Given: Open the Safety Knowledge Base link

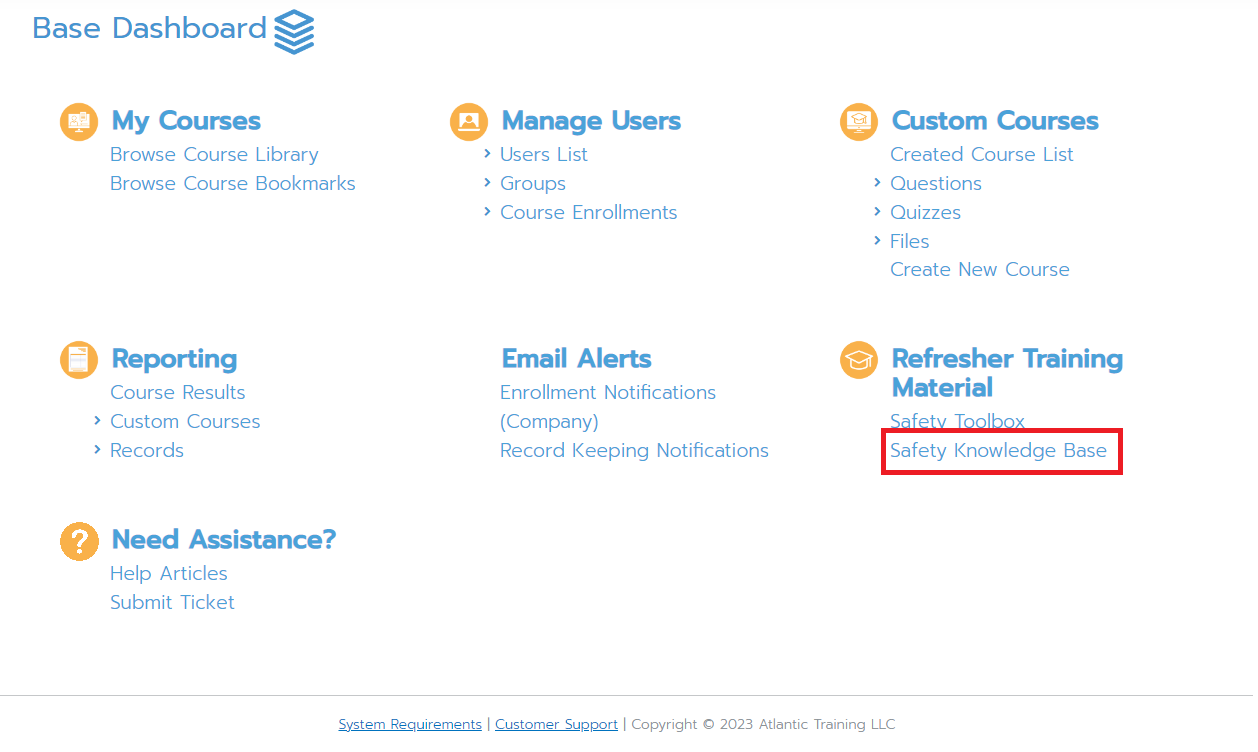Looking at the screenshot, I should (998, 451).
